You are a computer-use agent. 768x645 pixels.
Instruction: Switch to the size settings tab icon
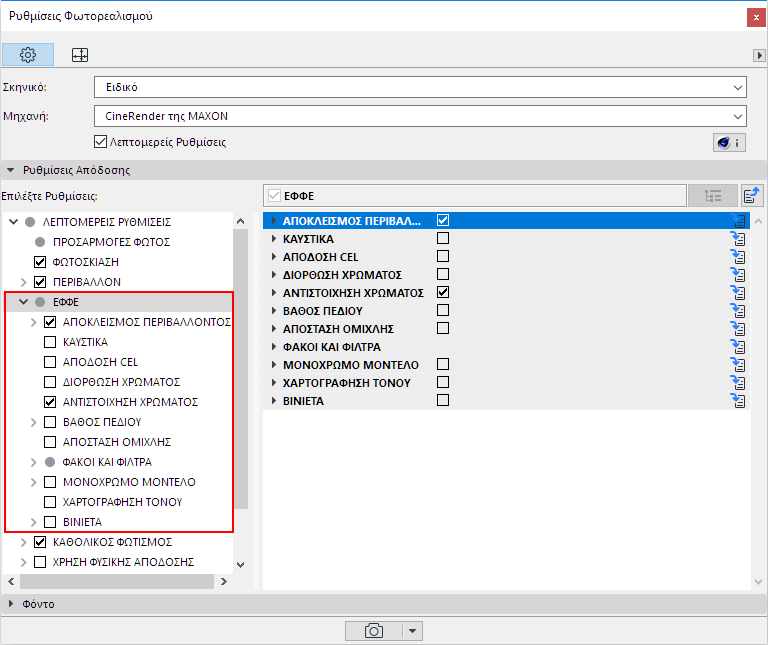[80, 55]
